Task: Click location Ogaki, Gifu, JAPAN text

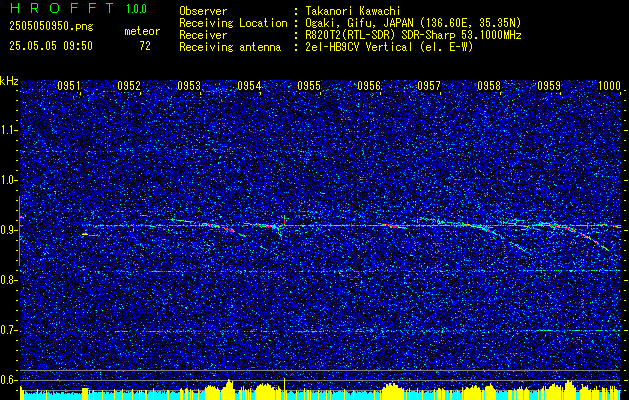Action: (x=413, y=23)
